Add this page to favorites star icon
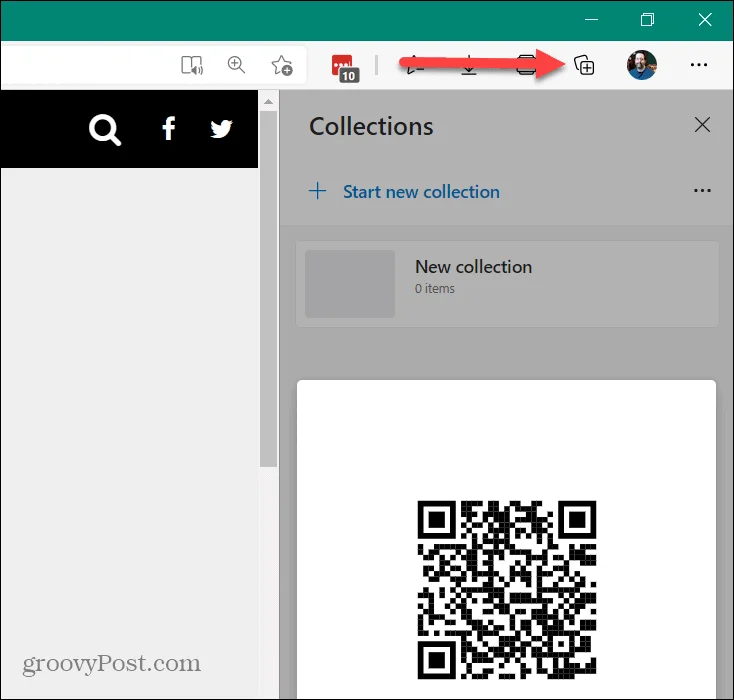 [282, 65]
